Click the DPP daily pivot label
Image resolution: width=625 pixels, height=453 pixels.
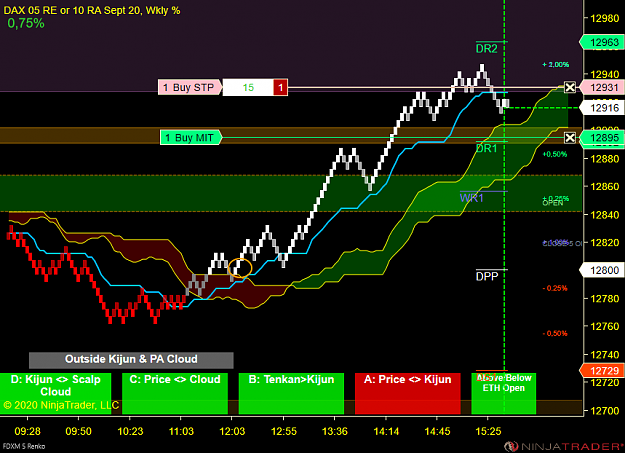[x=487, y=276]
